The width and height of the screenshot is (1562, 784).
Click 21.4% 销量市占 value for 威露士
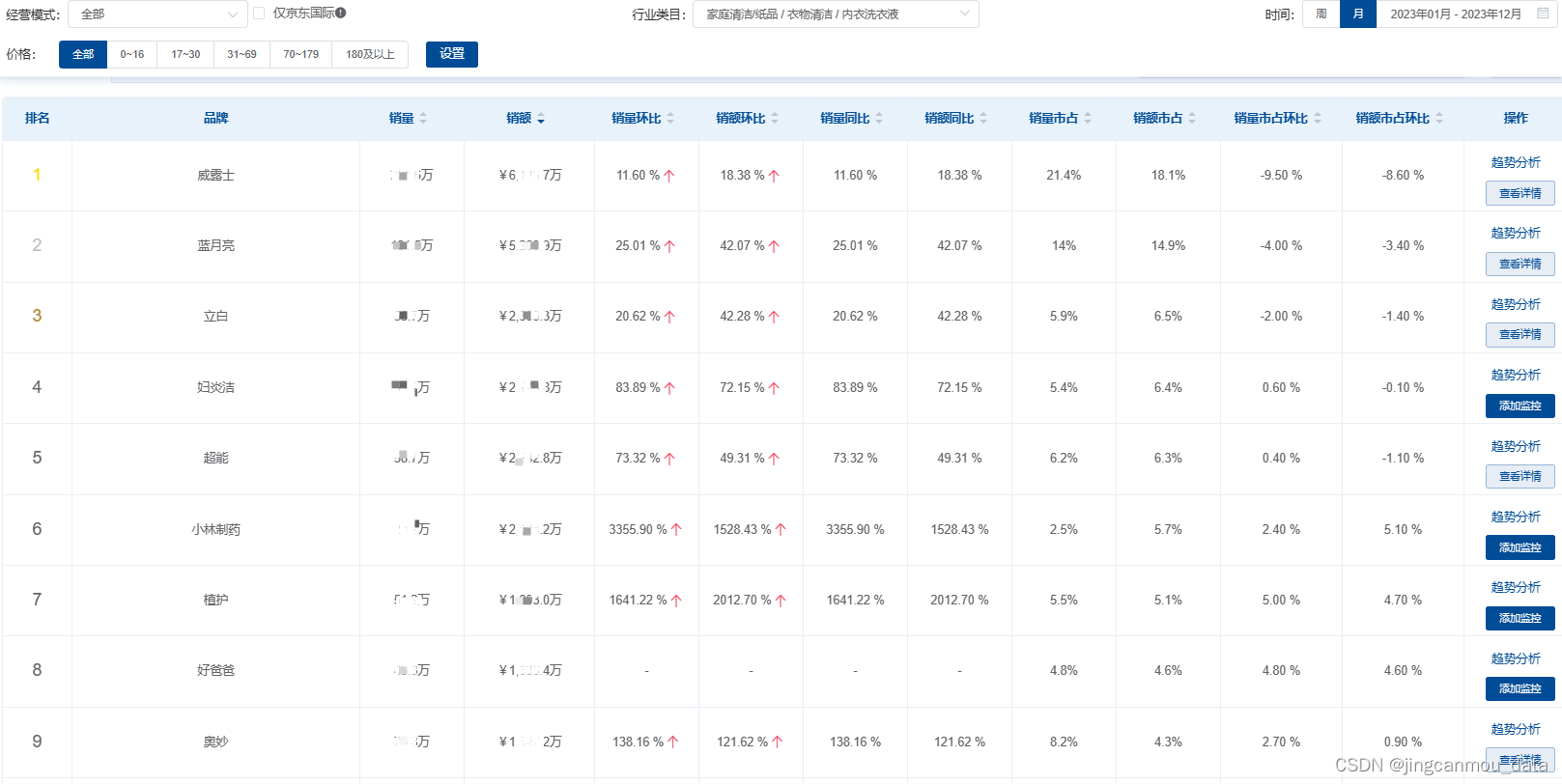[x=1064, y=176]
